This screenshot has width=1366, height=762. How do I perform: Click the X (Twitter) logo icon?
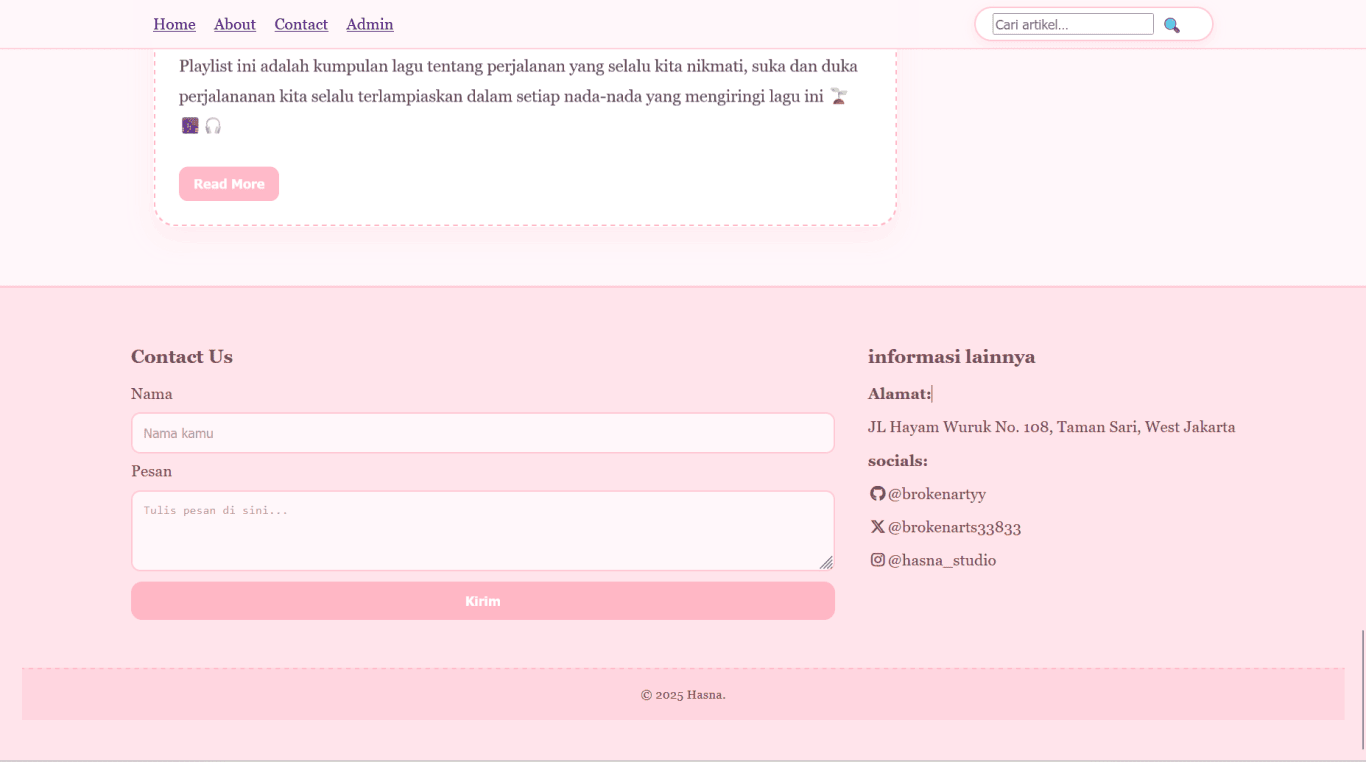[877, 526]
